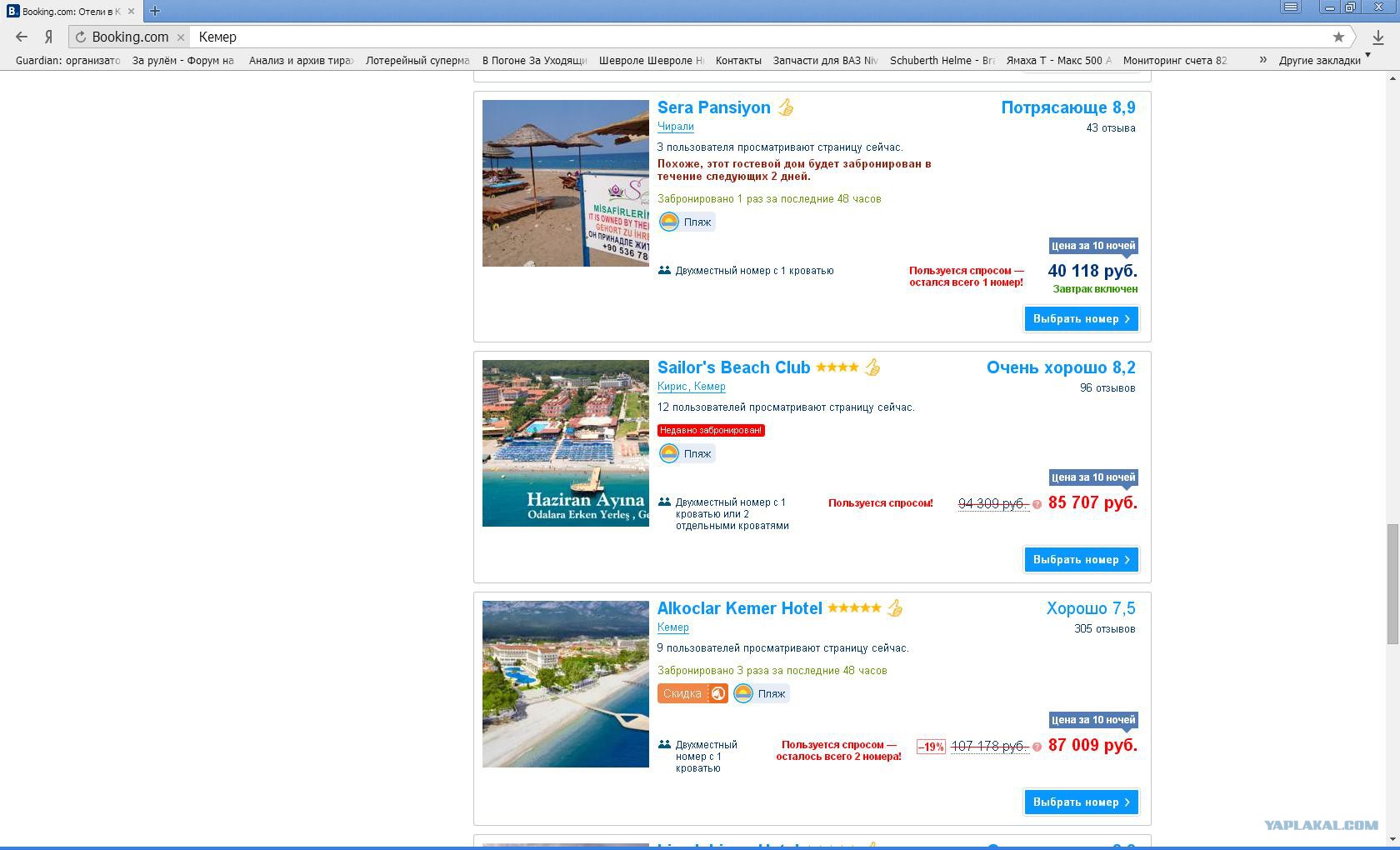View the 305 отзывов reviews

[x=1104, y=629]
